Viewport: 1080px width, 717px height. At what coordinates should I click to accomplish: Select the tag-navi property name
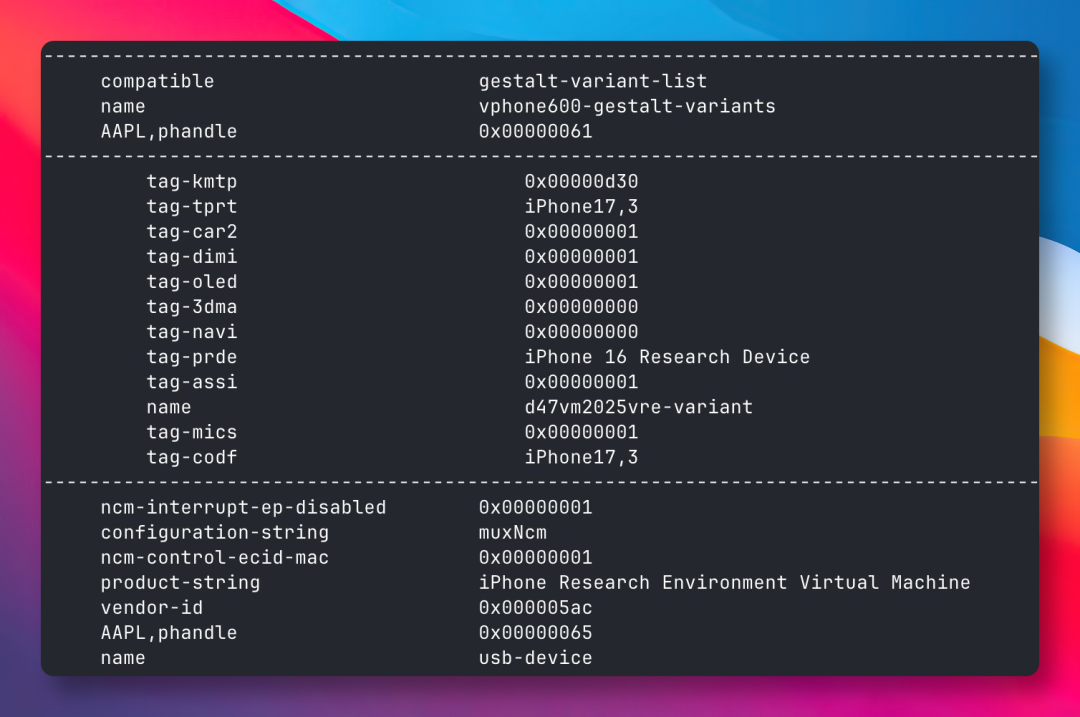[x=192, y=332]
